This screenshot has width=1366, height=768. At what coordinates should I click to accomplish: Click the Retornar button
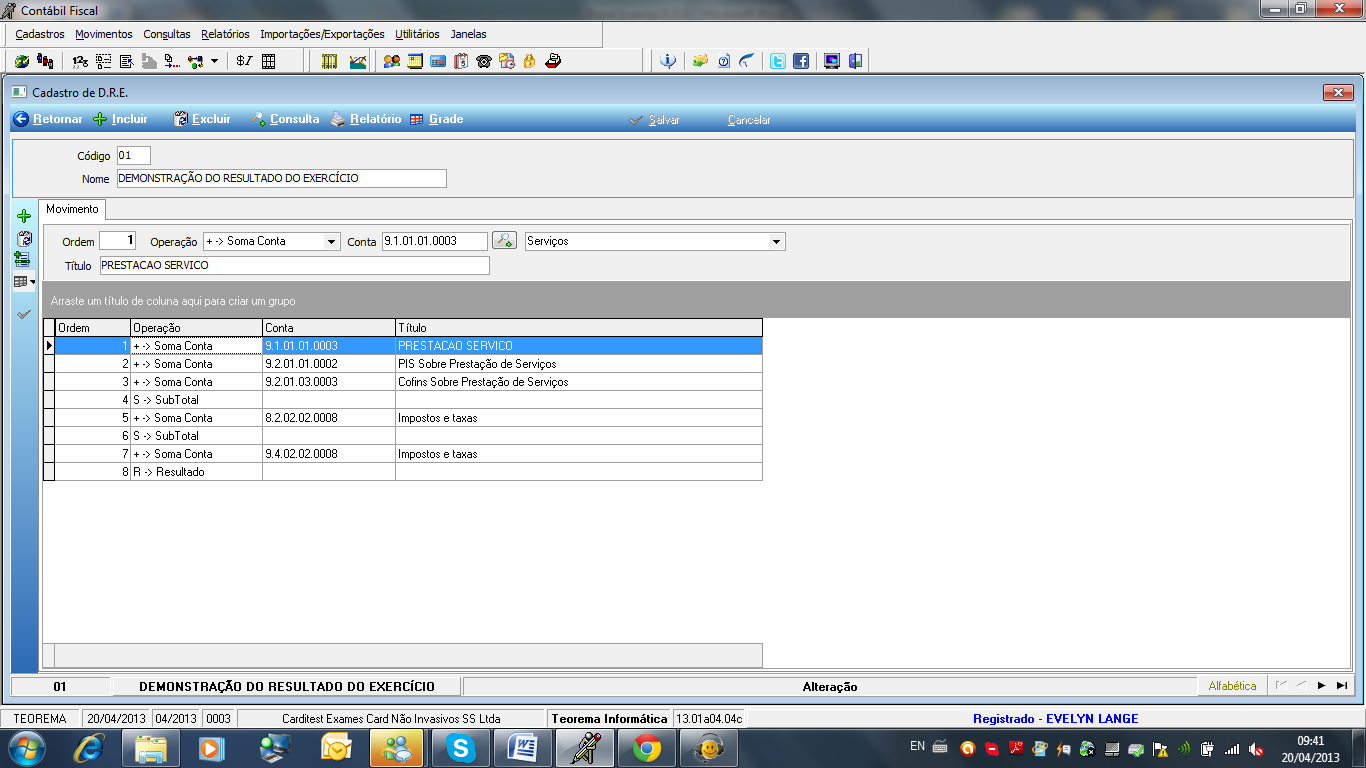[48, 119]
